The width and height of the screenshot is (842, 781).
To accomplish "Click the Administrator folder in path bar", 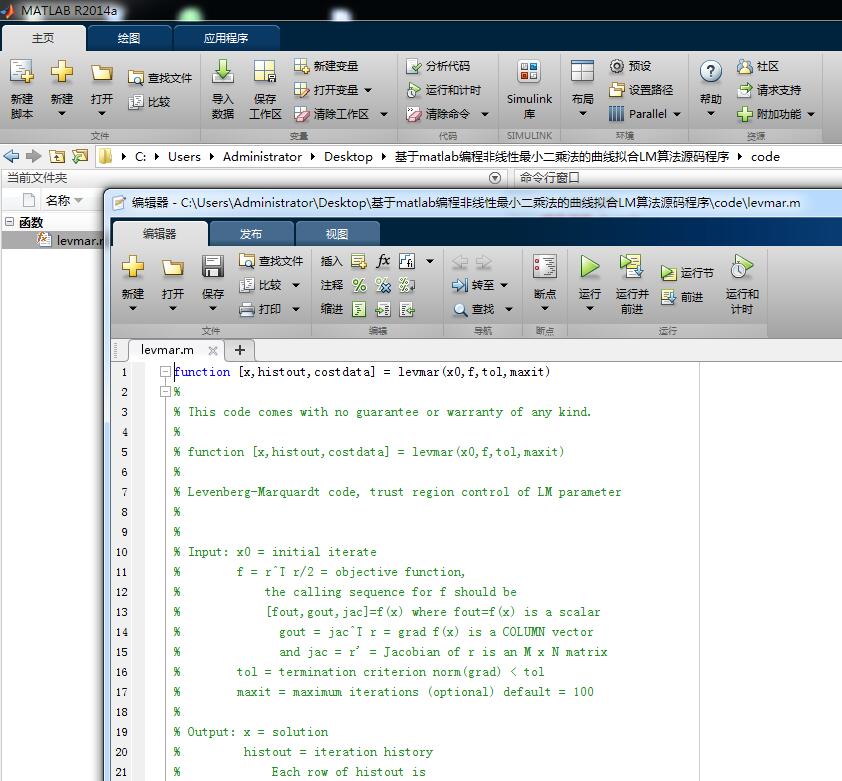I will [x=262, y=156].
